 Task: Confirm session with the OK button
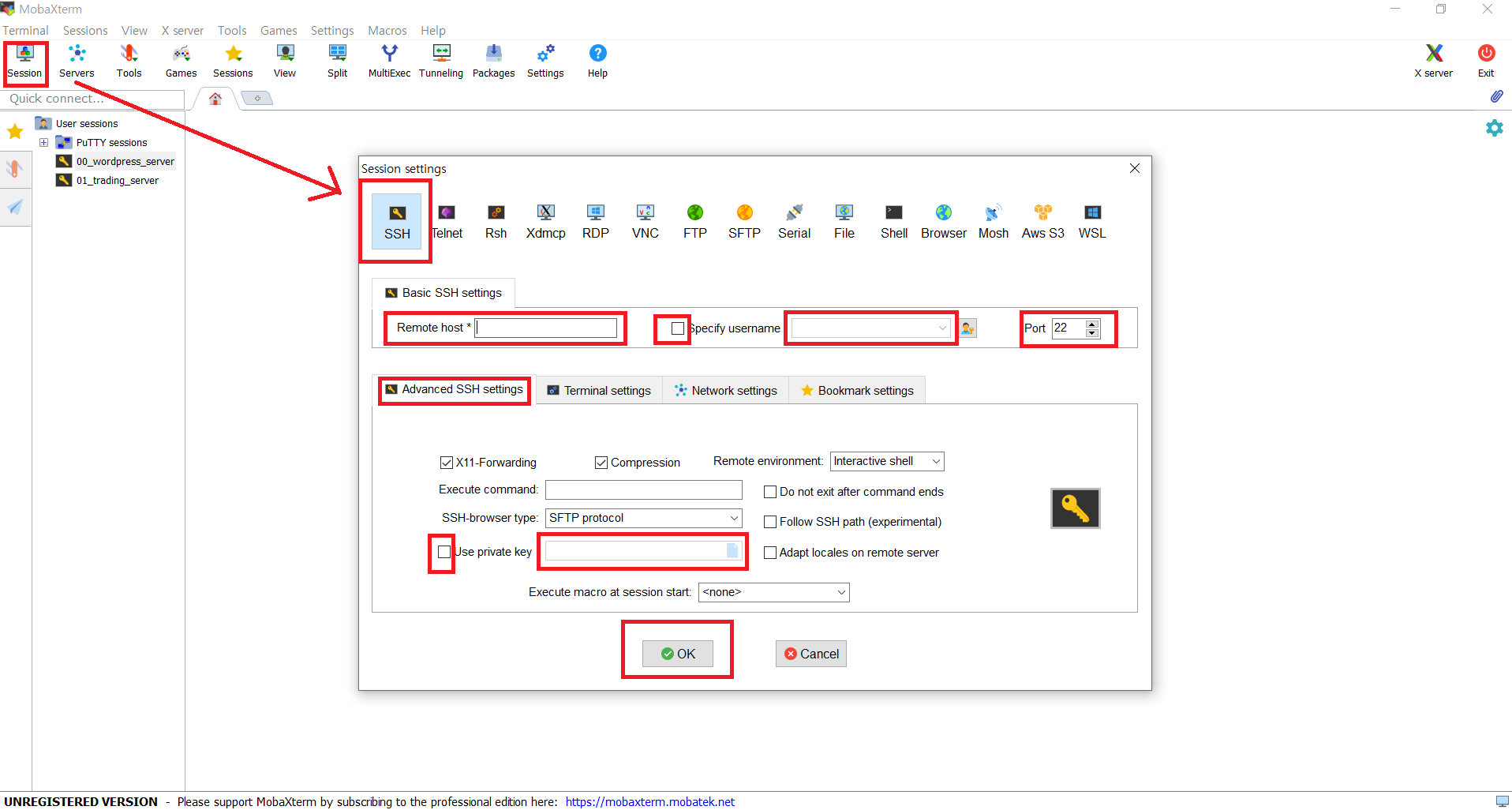pyautogui.click(x=678, y=654)
